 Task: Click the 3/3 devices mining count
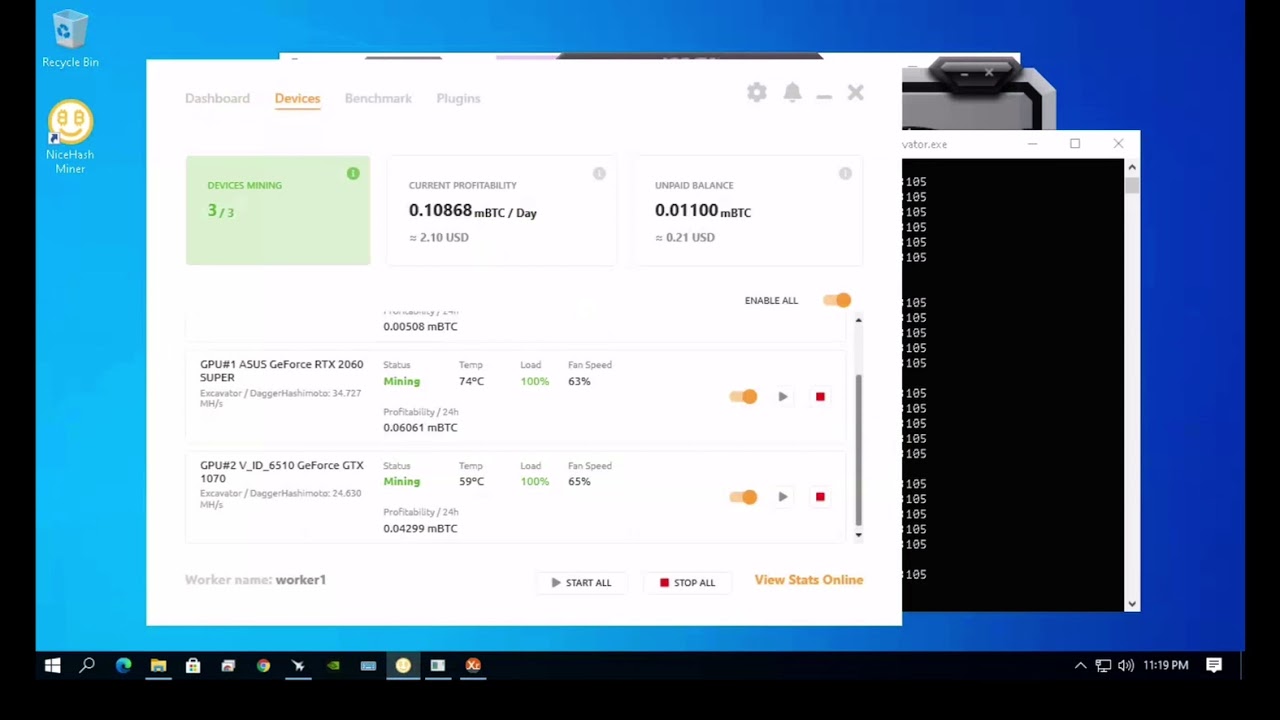click(x=220, y=211)
